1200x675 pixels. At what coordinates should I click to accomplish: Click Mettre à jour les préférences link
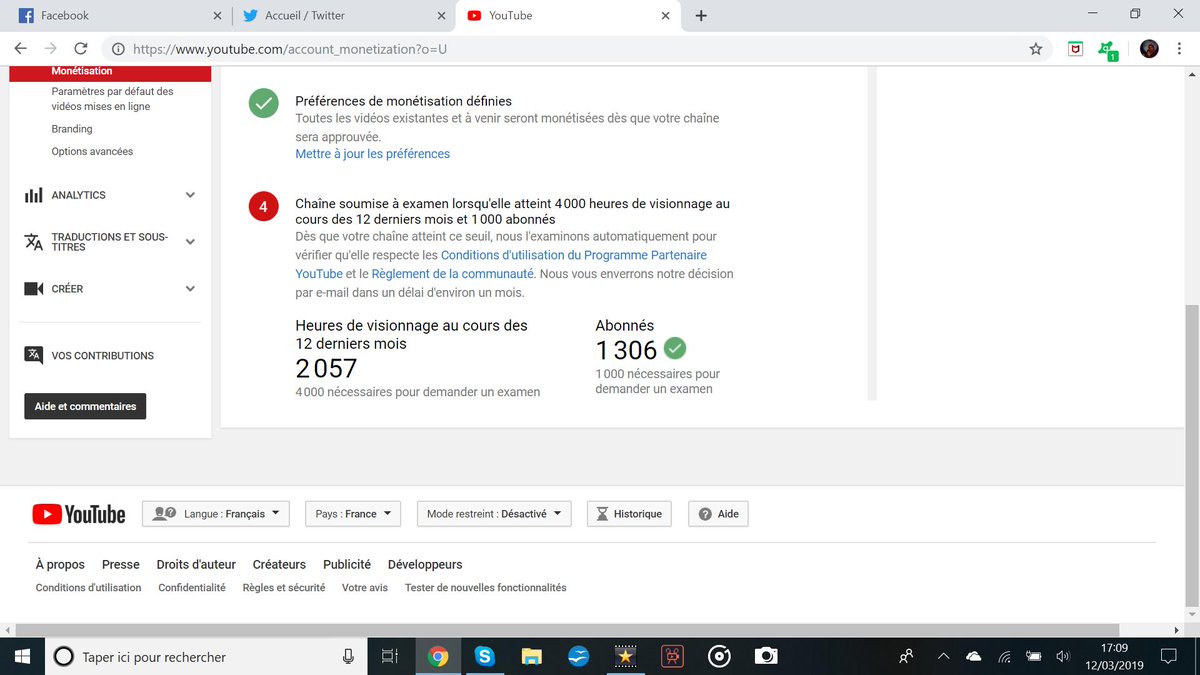372,154
